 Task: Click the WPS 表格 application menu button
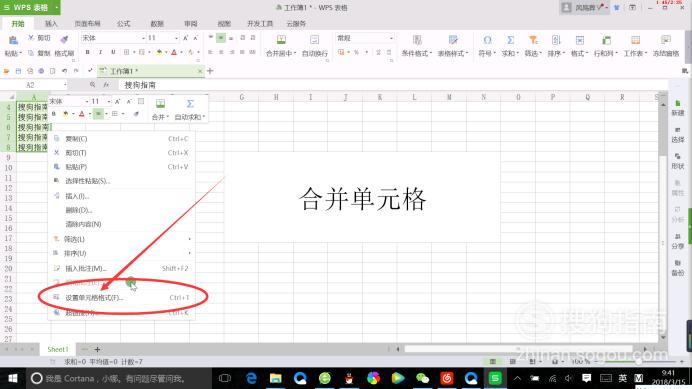[30, 8]
